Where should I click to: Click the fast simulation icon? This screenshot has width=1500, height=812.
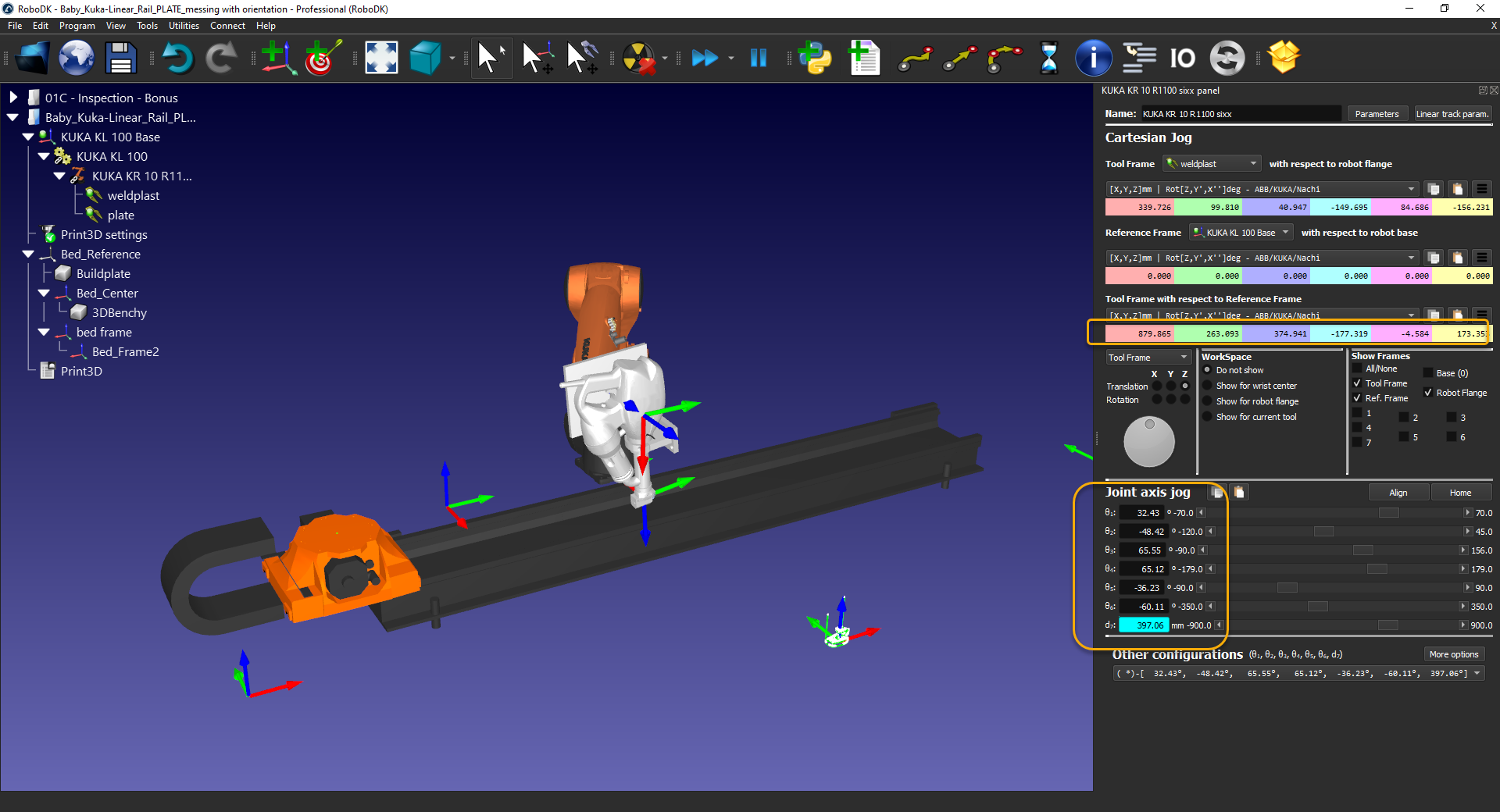coord(705,58)
